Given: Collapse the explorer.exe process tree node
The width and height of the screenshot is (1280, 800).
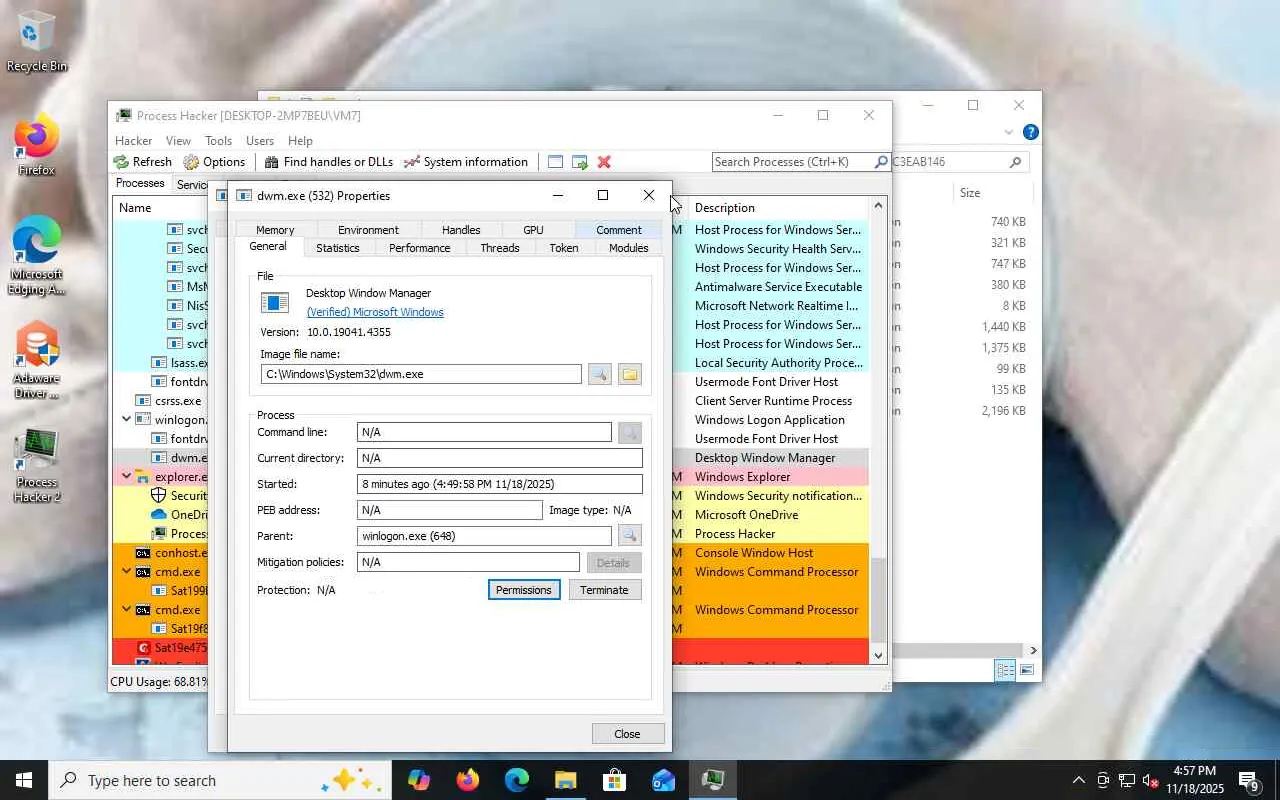Looking at the screenshot, I should tap(126, 477).
